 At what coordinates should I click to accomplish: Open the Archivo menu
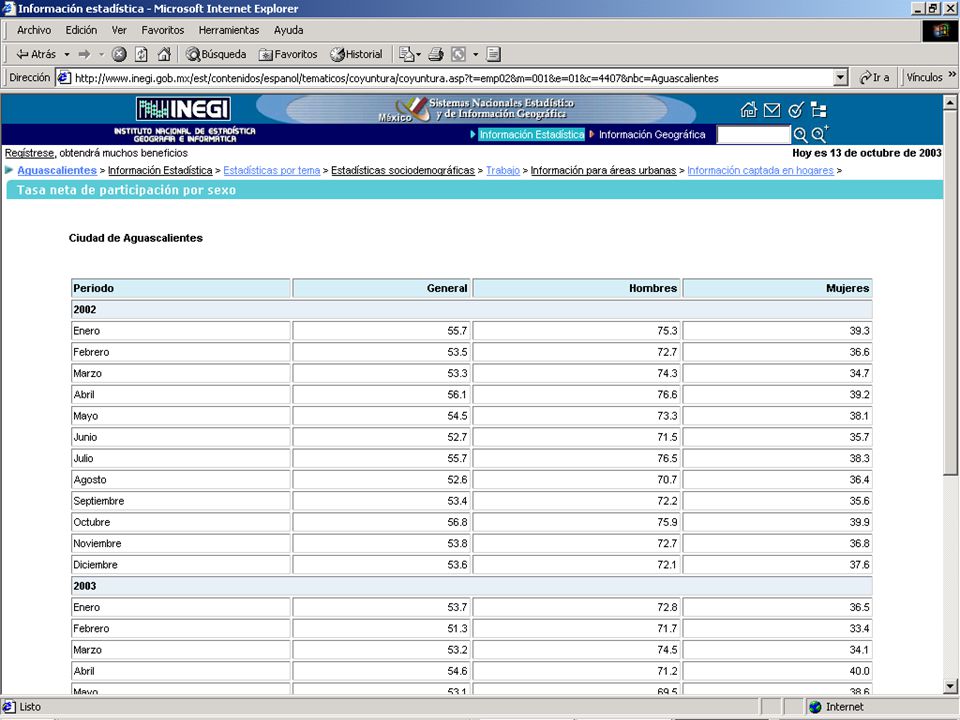[x=34, y=30]
